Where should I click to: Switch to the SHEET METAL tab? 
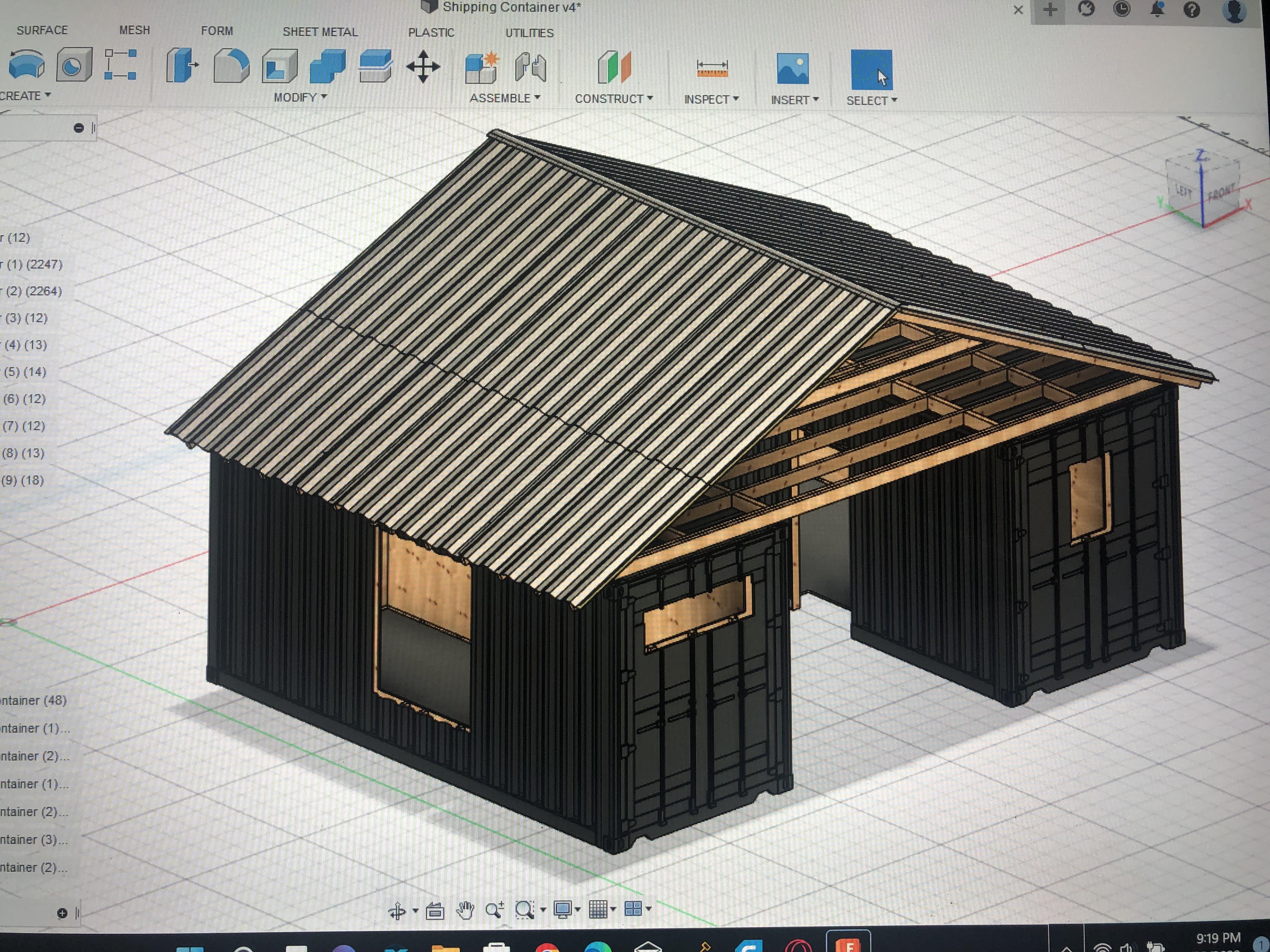320,32
